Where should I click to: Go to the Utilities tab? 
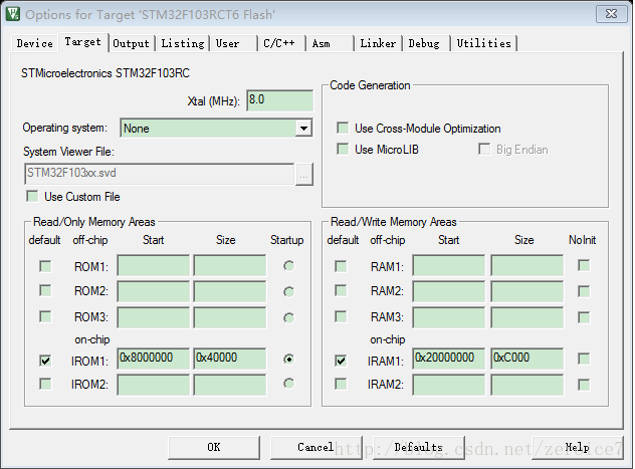[484, 43]
